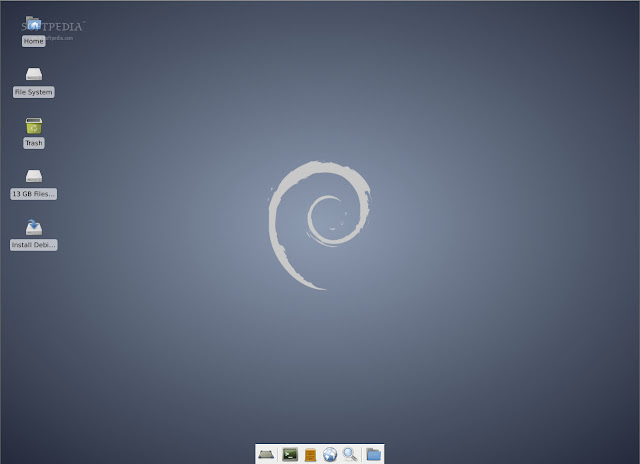This screenshot has width=640, height=464.
Task: Launch the Terminal emulator from the panel
Action: coord(290,454)
